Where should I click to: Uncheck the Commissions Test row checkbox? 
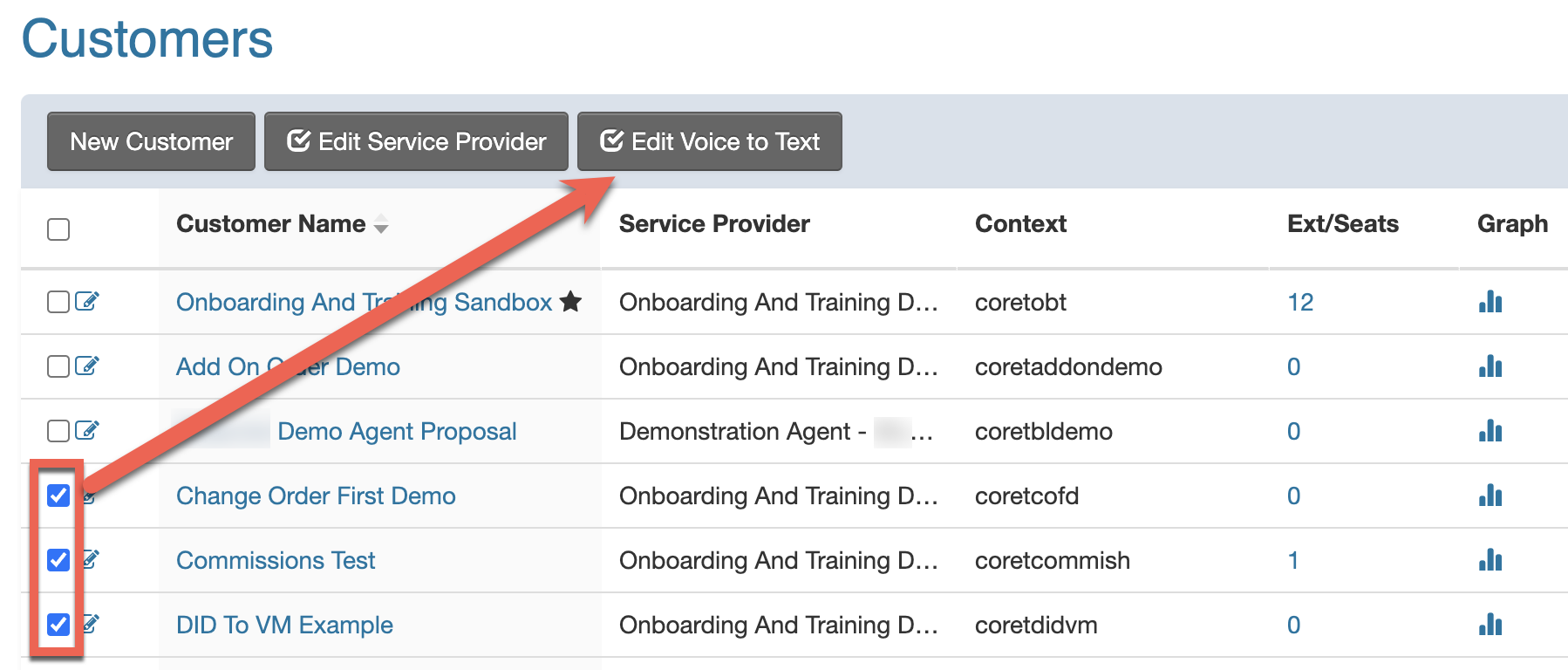pos(58,560)
